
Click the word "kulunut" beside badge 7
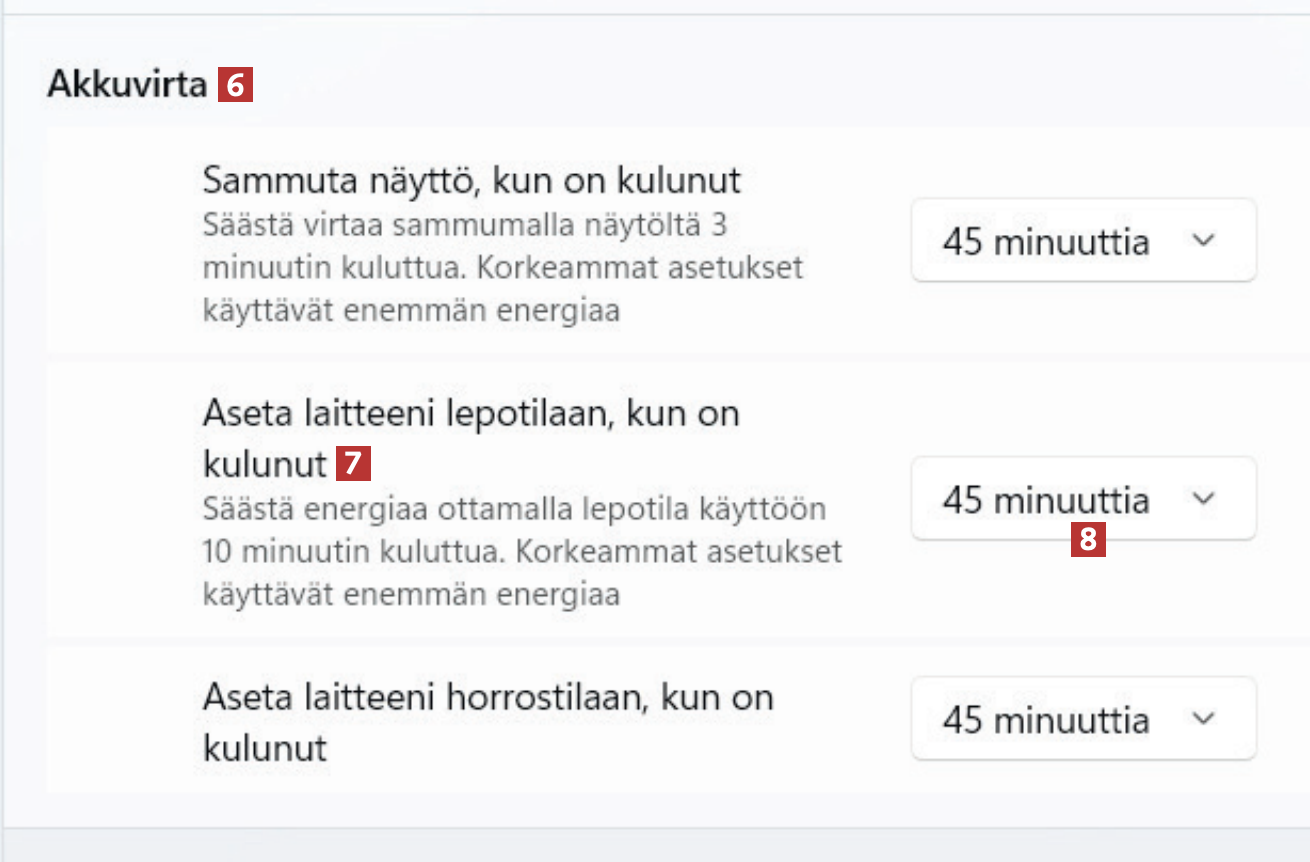[x=265, y=464]
